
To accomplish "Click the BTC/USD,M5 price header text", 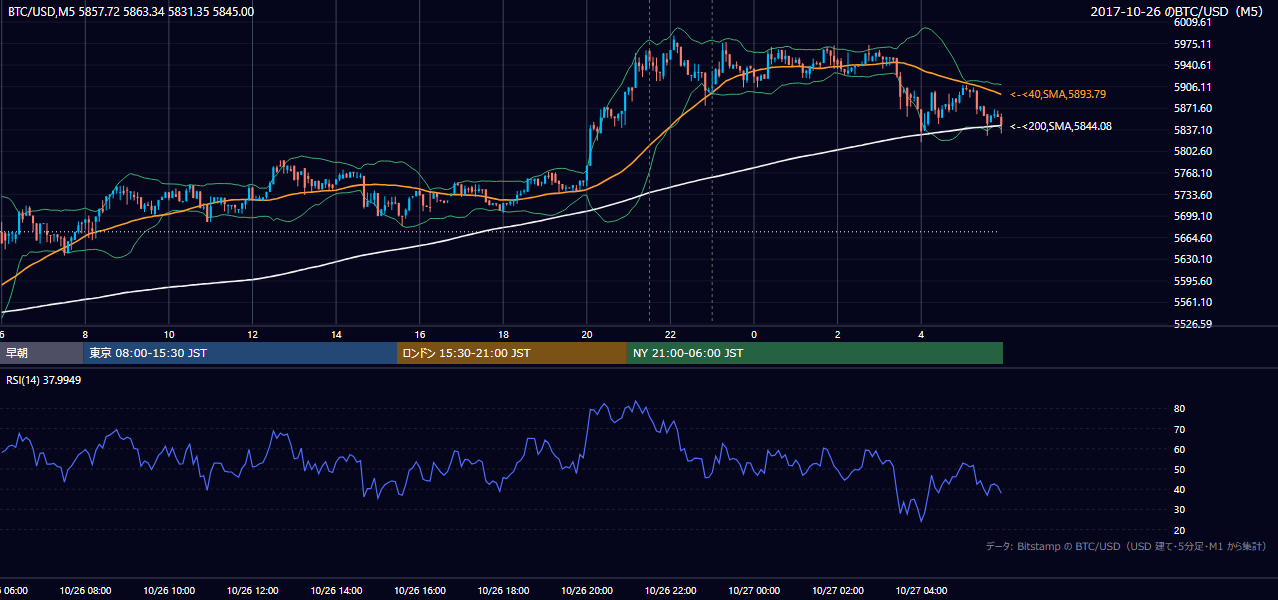I will tap(131, 12).
